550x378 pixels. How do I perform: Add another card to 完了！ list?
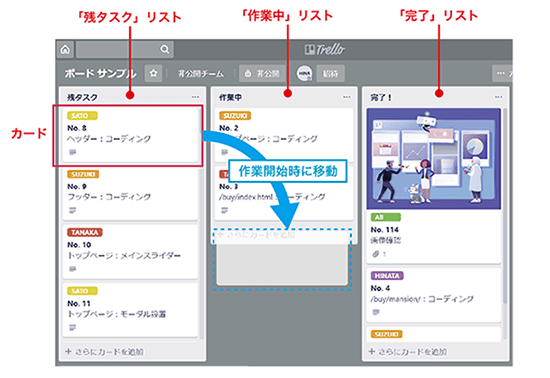point(408,351)
